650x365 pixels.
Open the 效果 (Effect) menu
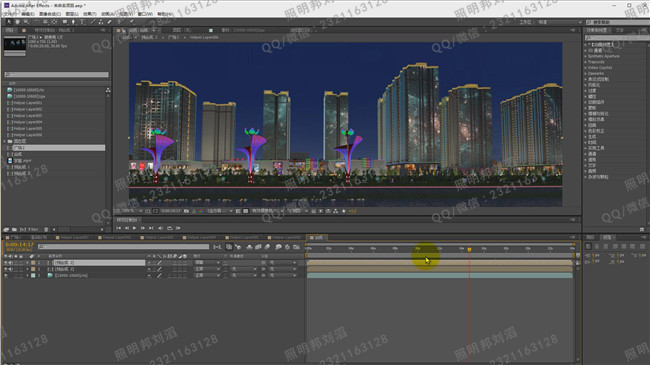pos(89,14)
